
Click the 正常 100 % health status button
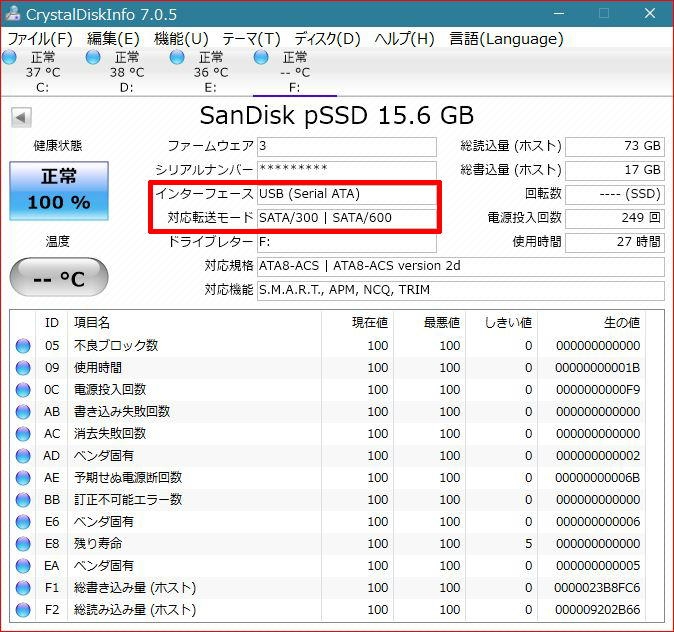(59, 190)
